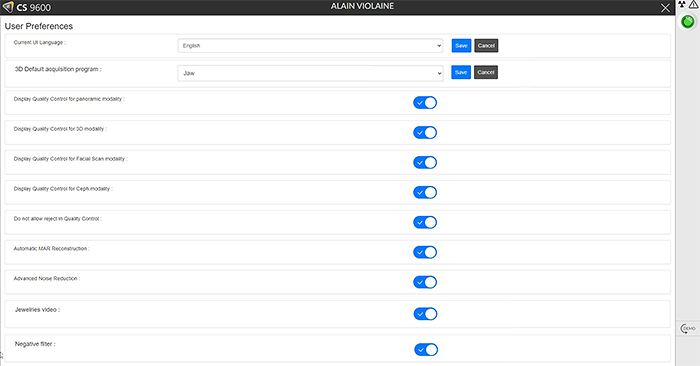Cancel the 3D acquisition program change
This screenshot has width=700, height=366.
coord(486,72)
